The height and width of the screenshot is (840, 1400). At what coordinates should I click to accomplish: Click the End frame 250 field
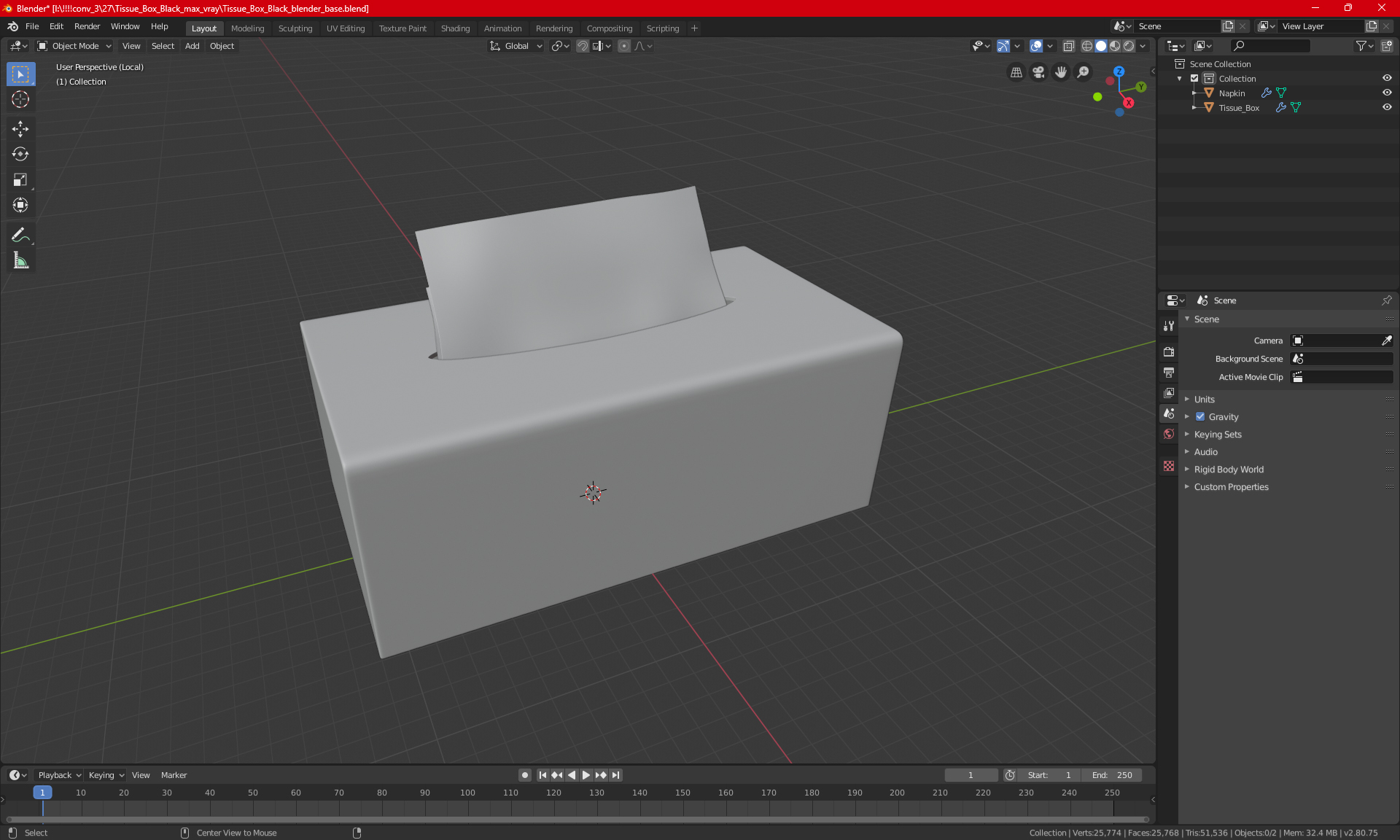coord(1112,775)
